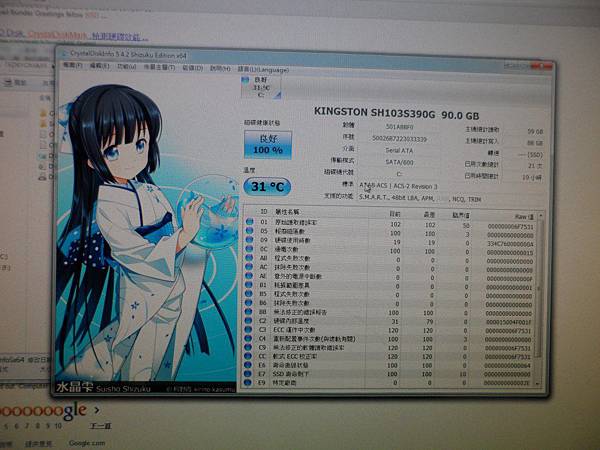Click the ID column header

point(263,211)
